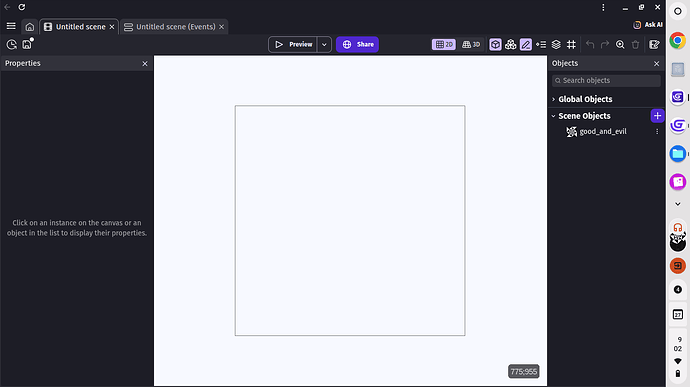Open the calendar icon in the shelf
Image resolution: width=690 pixels, height=387 pixels.
coord(678,314)
